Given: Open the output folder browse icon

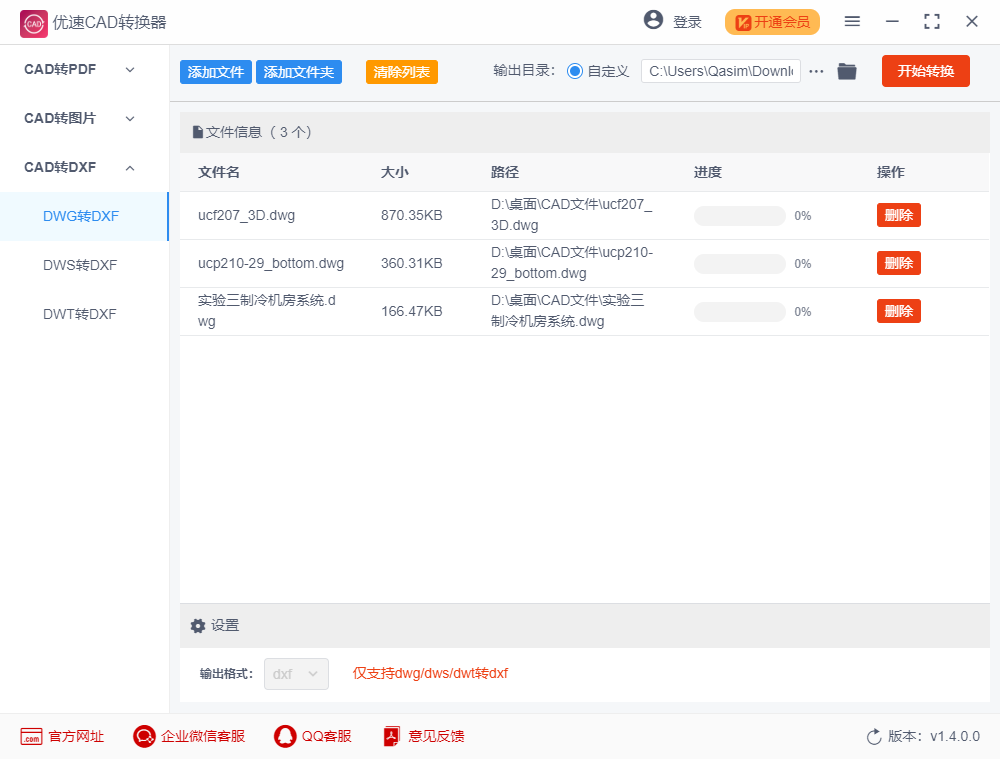Looking at the screenshot, I should click(847, 71).
